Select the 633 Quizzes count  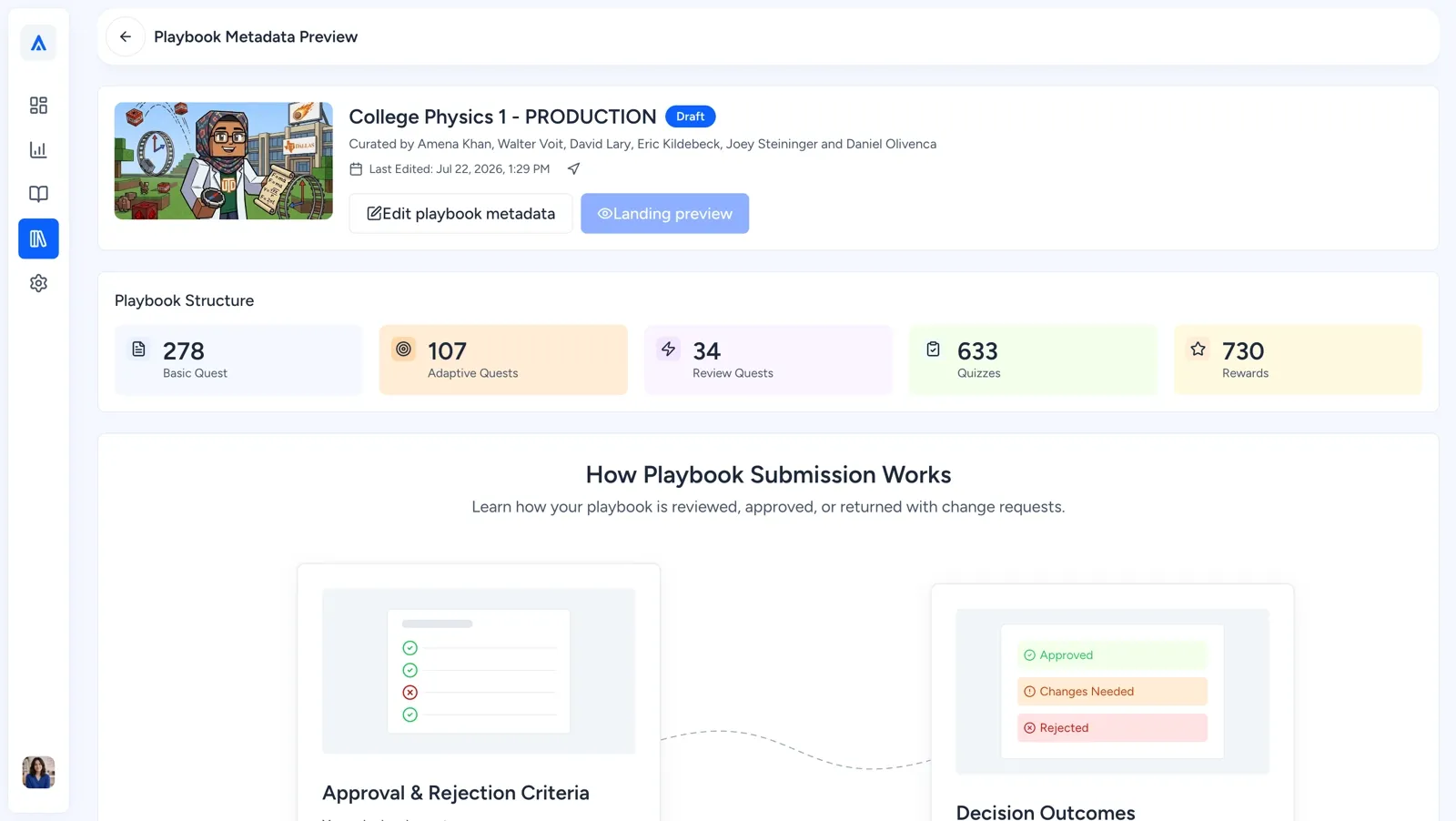point(977,351)
